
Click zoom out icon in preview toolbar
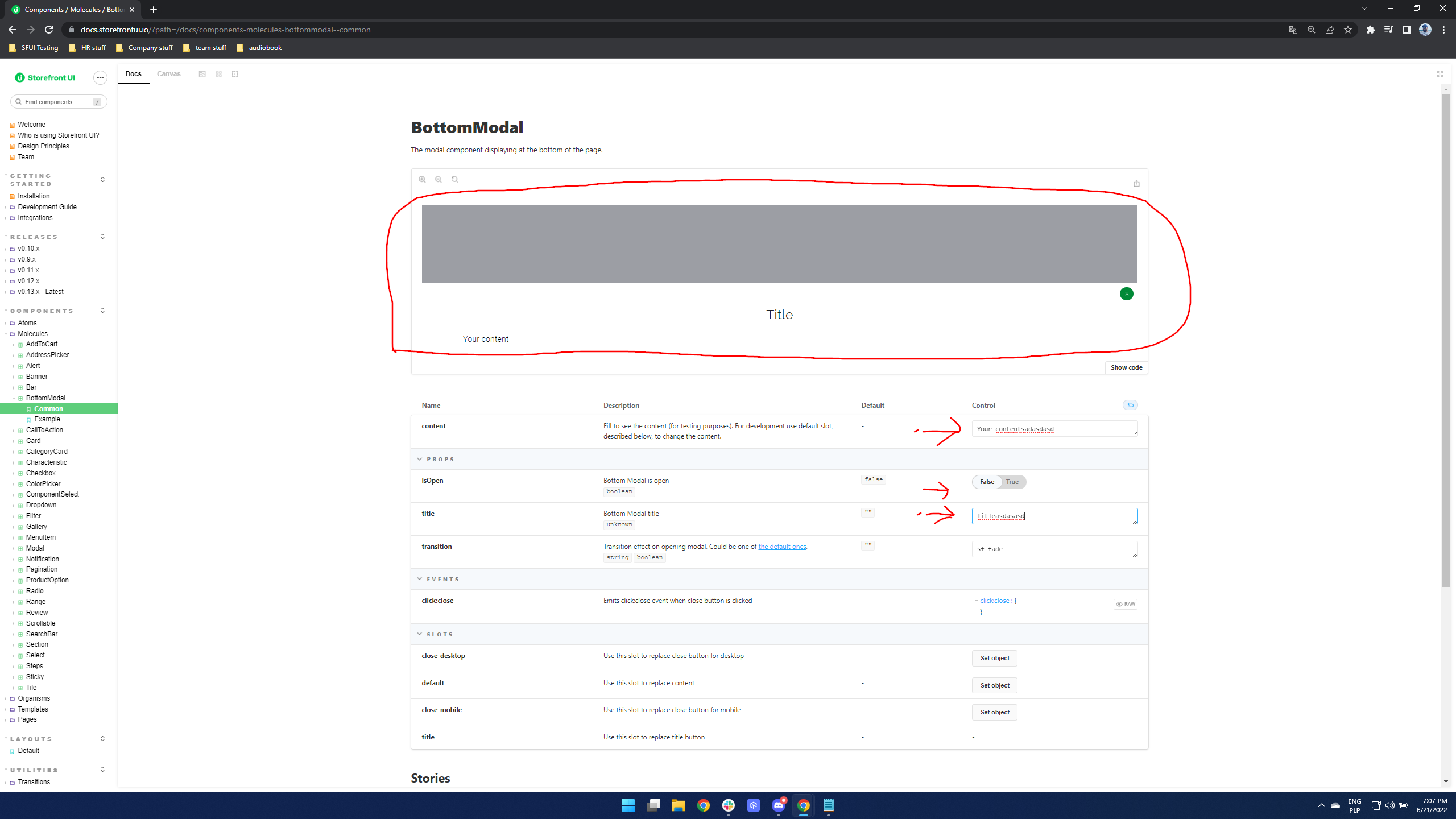(x=439, y=179)
